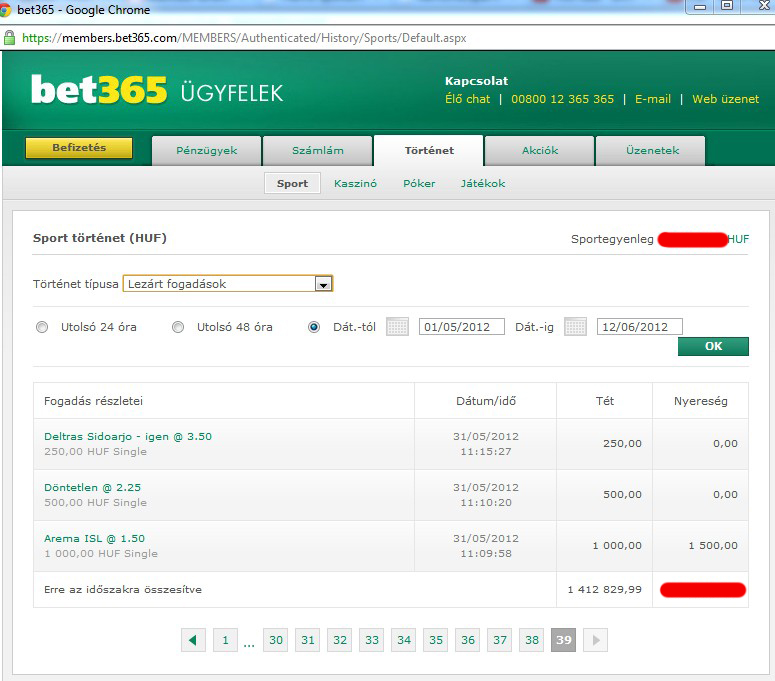The width and height of the screenshot is (775, 681).
Task: Go to page 1
Action: click(225, 640)
